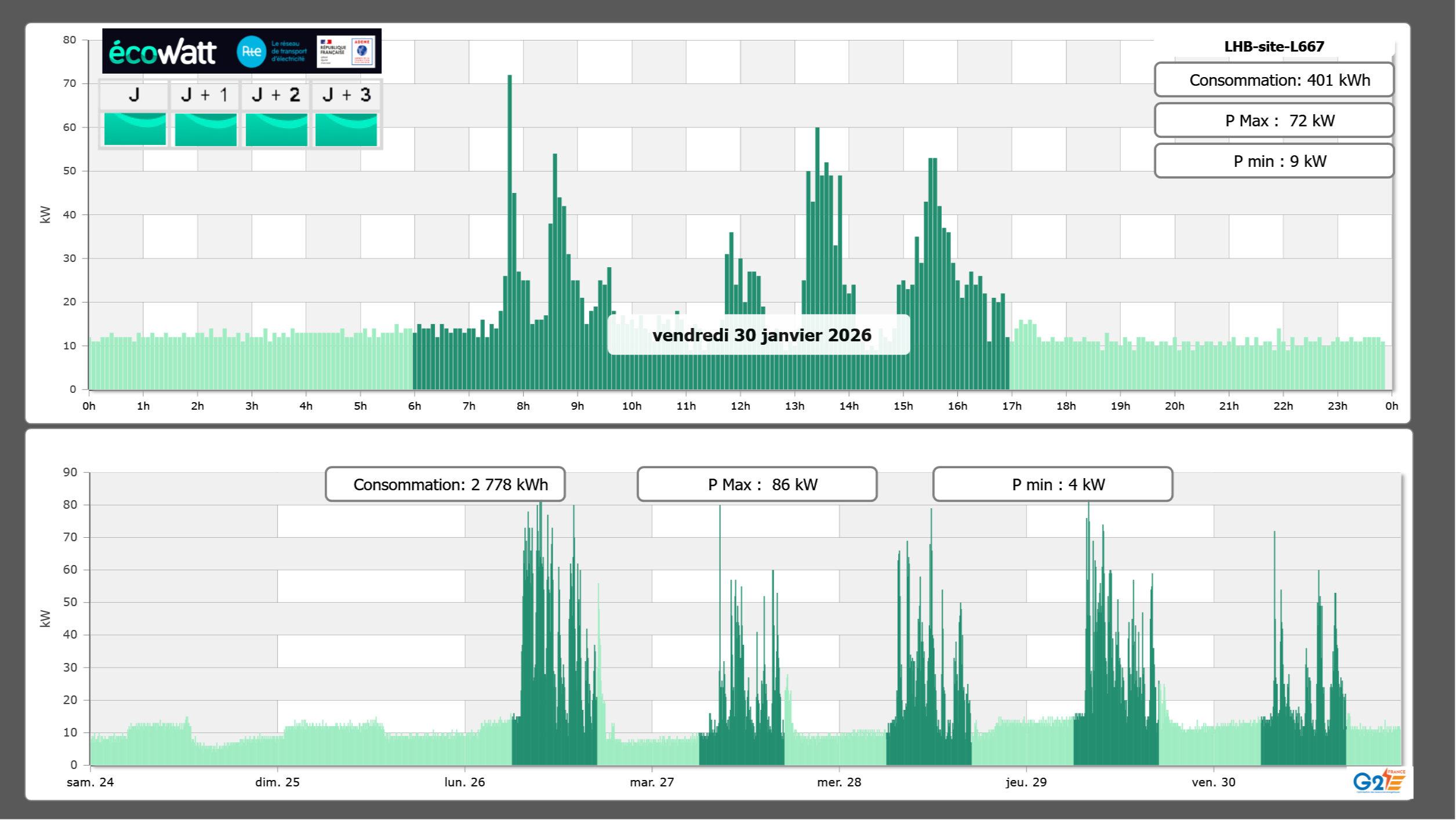
Task: Click the ven. 30 axis label in weekly chart
Action: (x=1213, y=782)
